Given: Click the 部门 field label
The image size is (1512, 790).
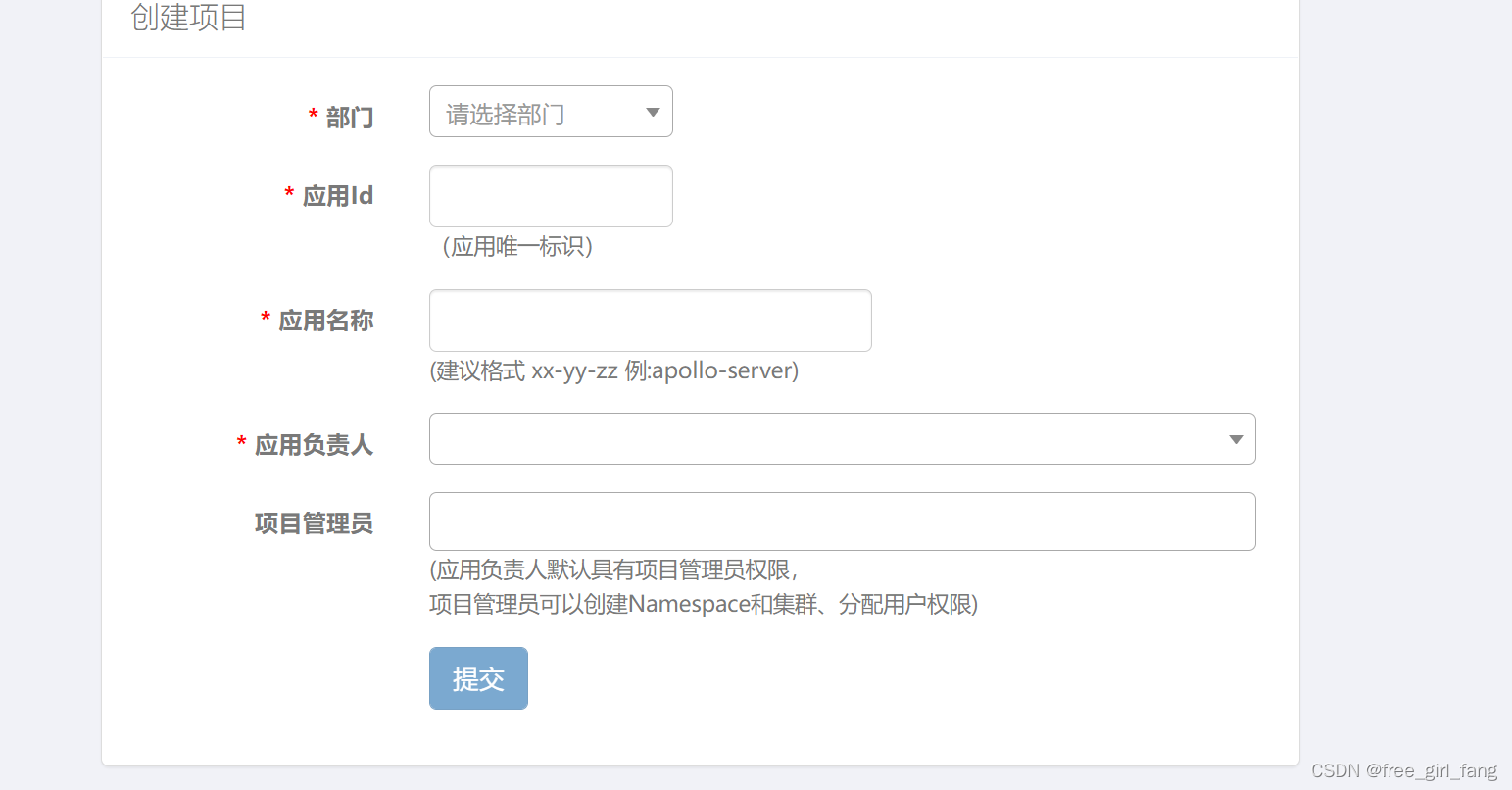Looking at the screenshot, I should [350, 118].
